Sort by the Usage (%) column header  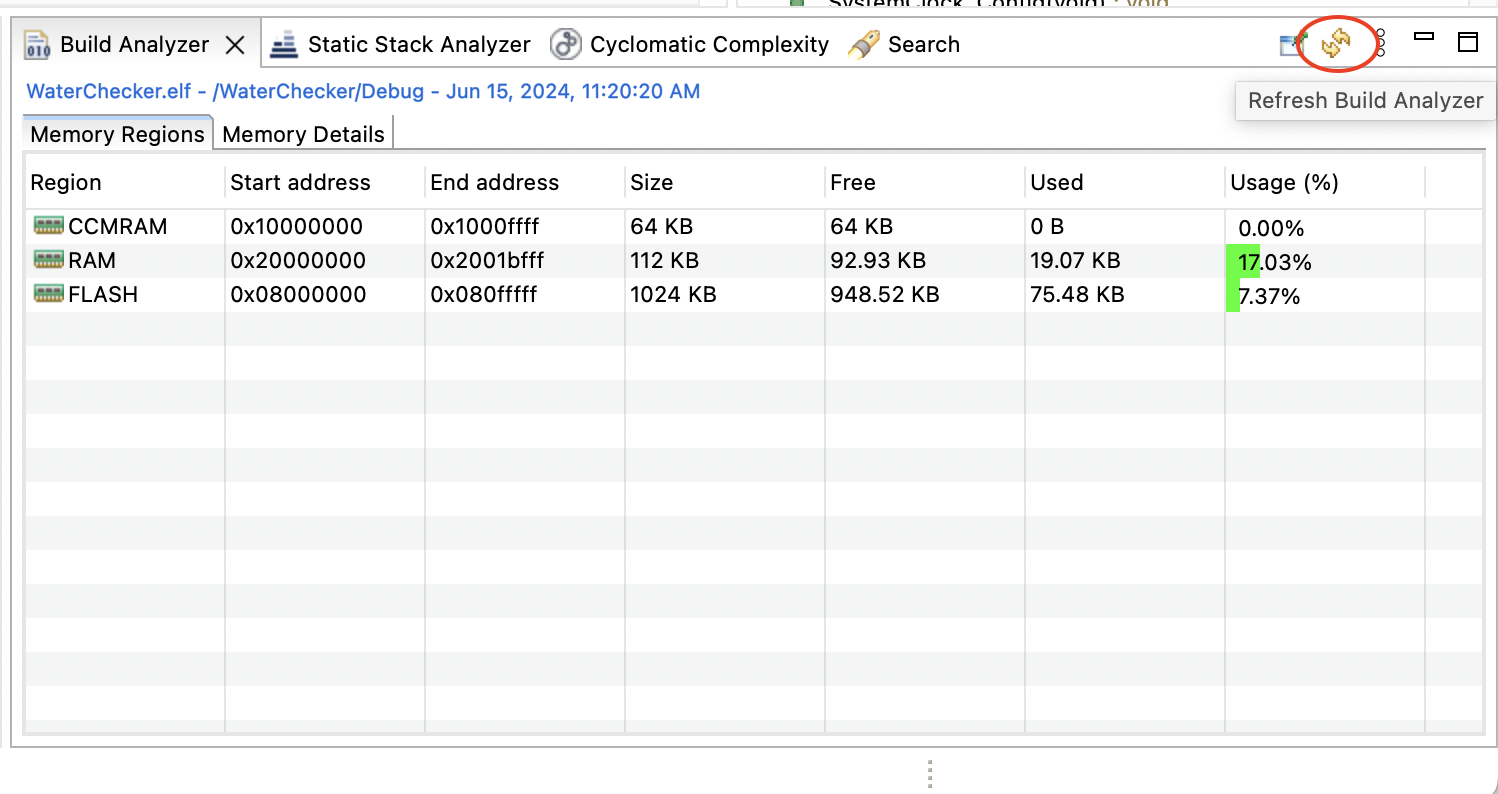pos(1284,183)
